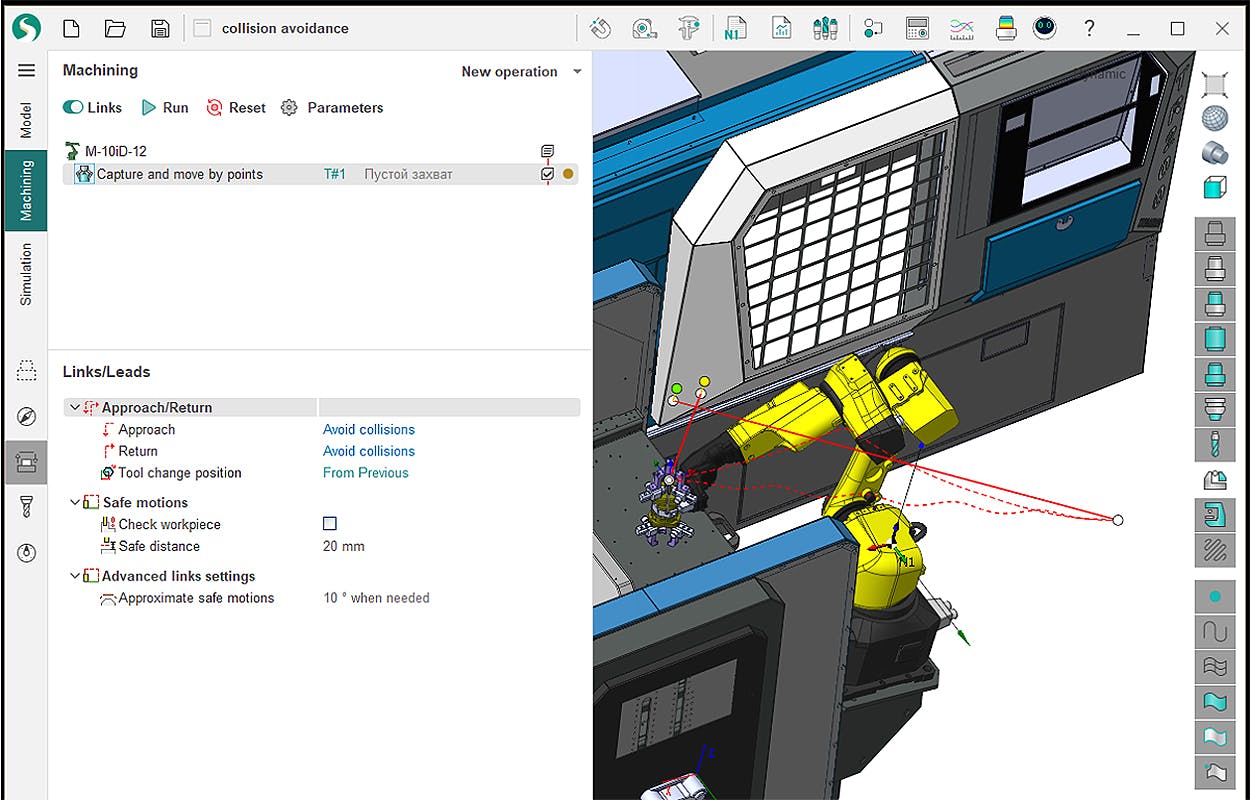Select the sphere view icon on the right sidebar
Viewport: 1250px width, 800px height.
pyautogui.click(x=1215, y=119)
